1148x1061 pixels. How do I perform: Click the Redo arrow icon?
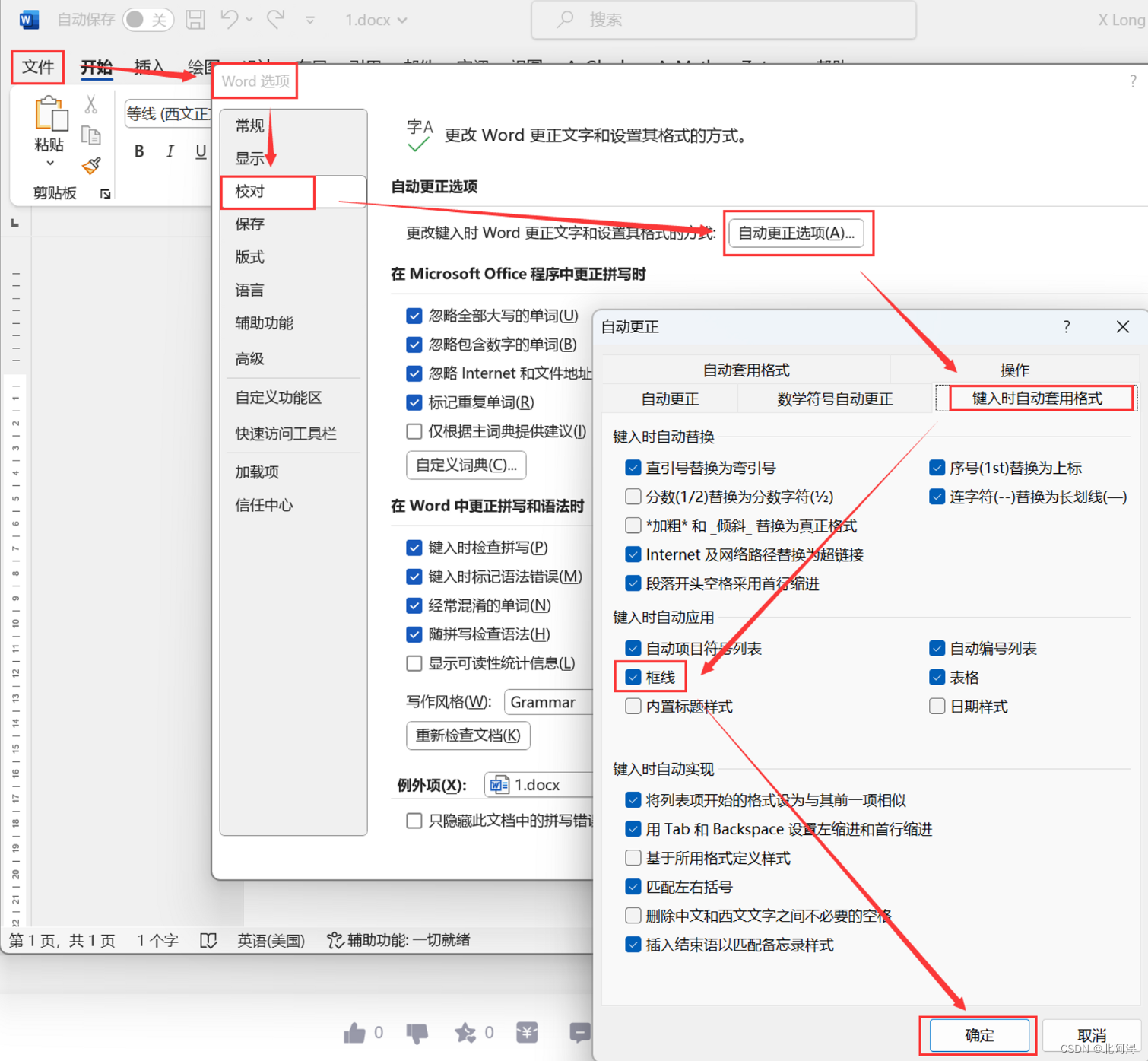(276, 19)
